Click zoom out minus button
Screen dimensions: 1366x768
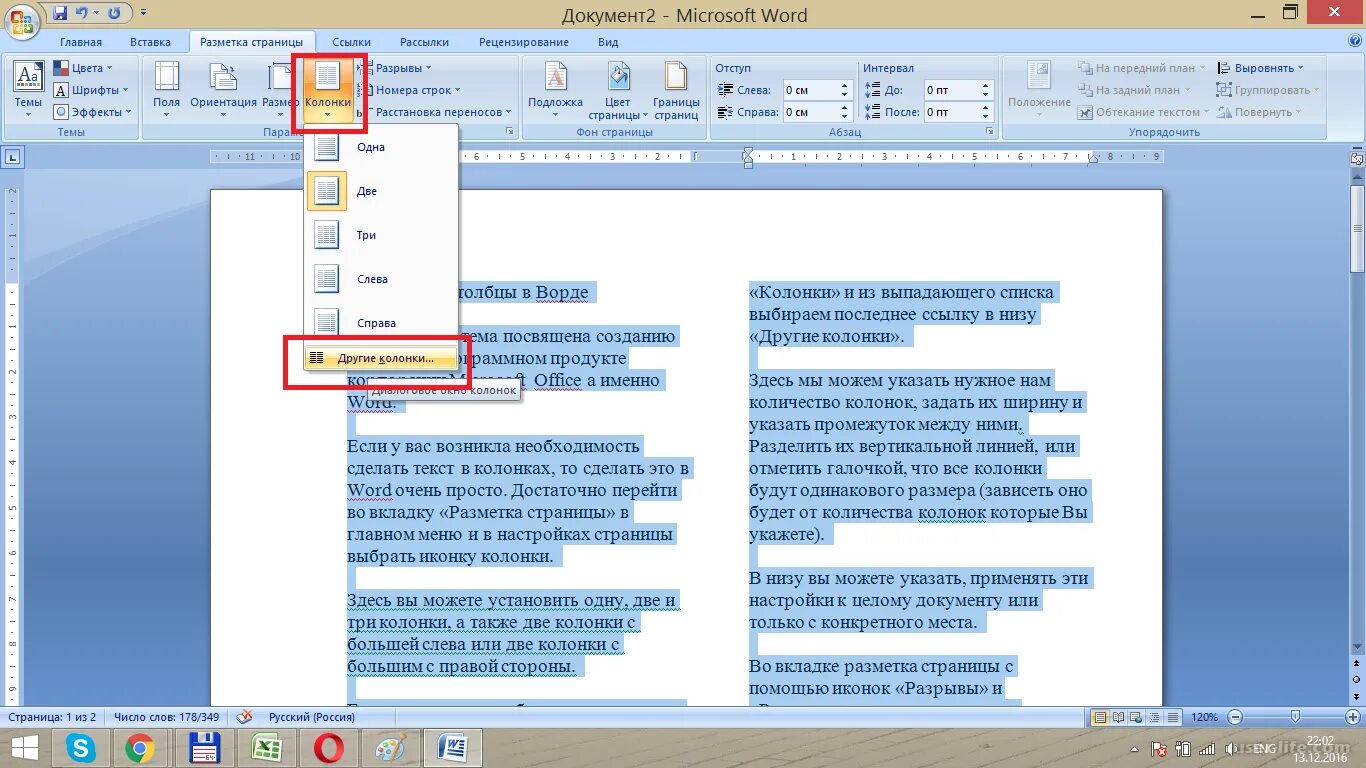click(1237, 717)
